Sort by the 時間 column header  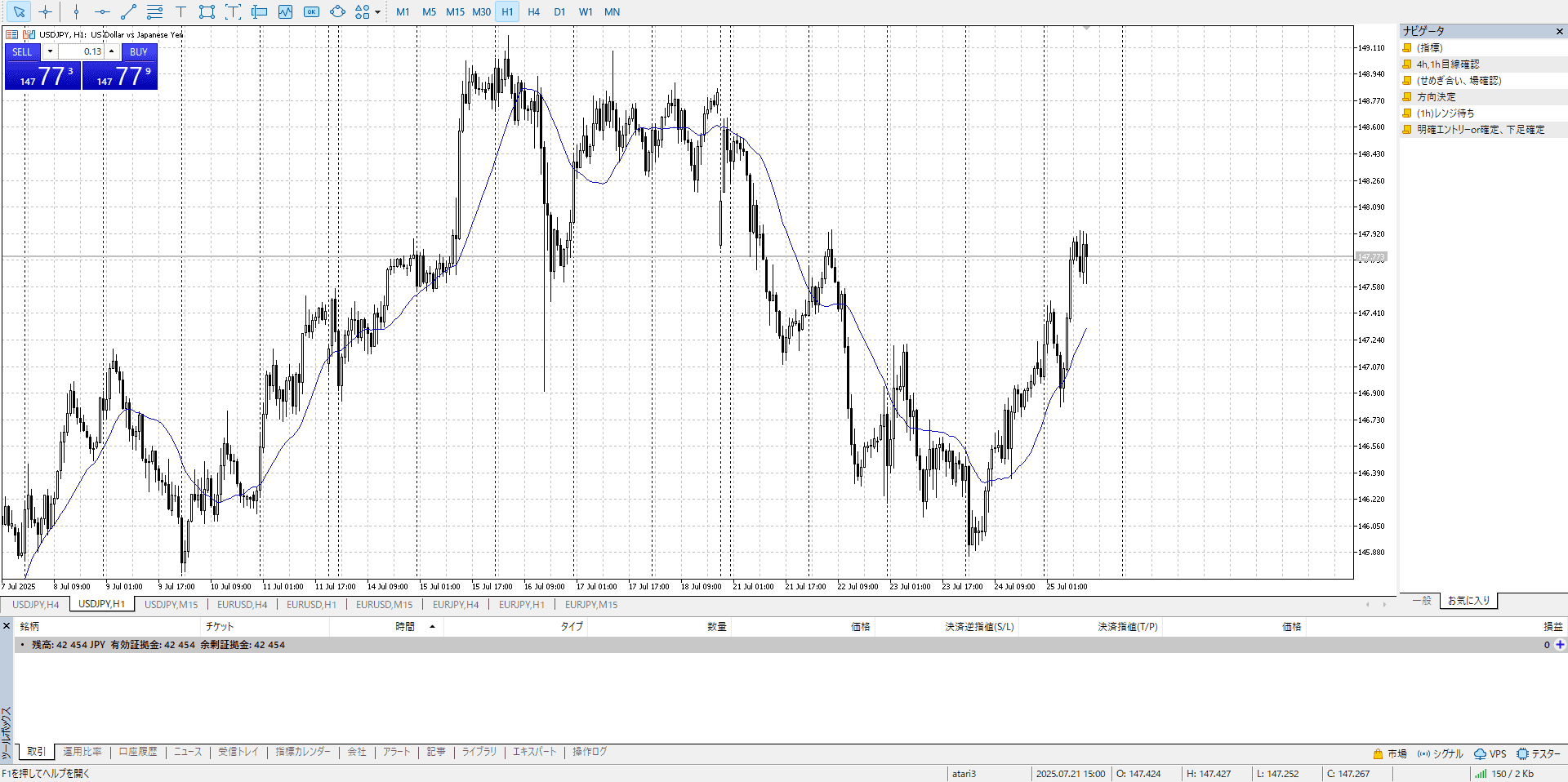click(405, 627)
